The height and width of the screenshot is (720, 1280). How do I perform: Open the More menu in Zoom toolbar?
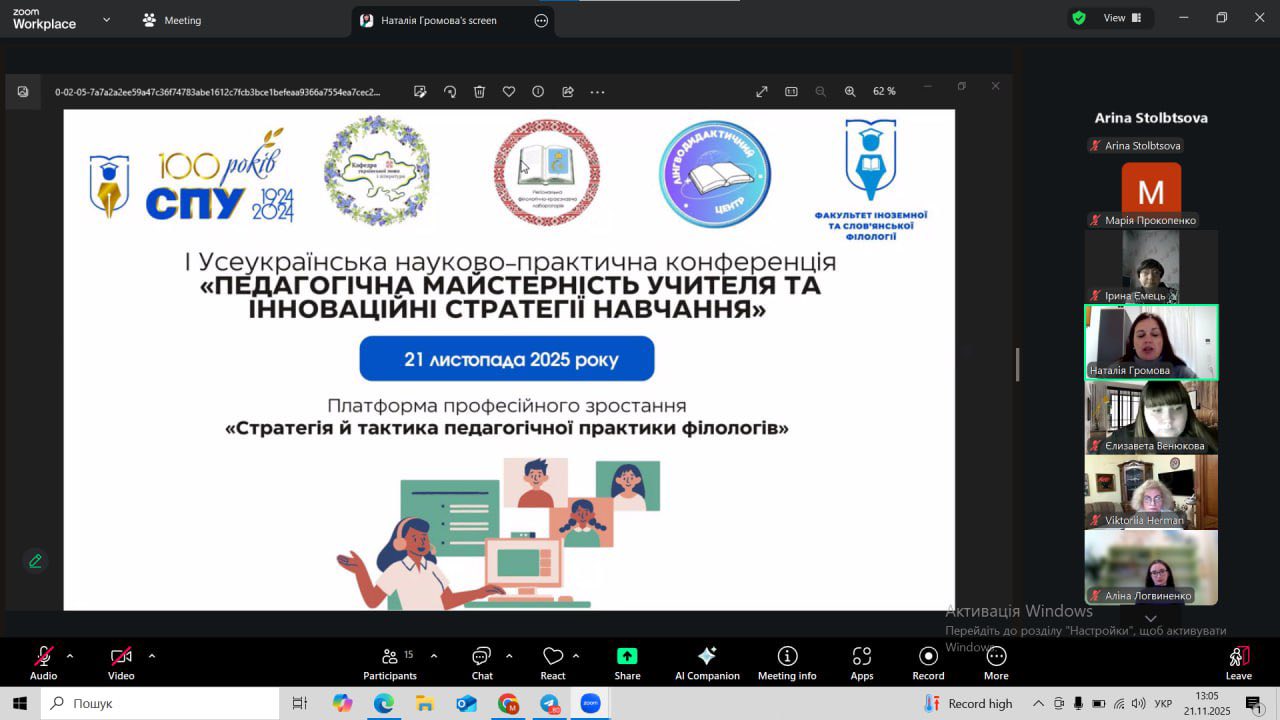pyautogui.click(x=996, y=662)
